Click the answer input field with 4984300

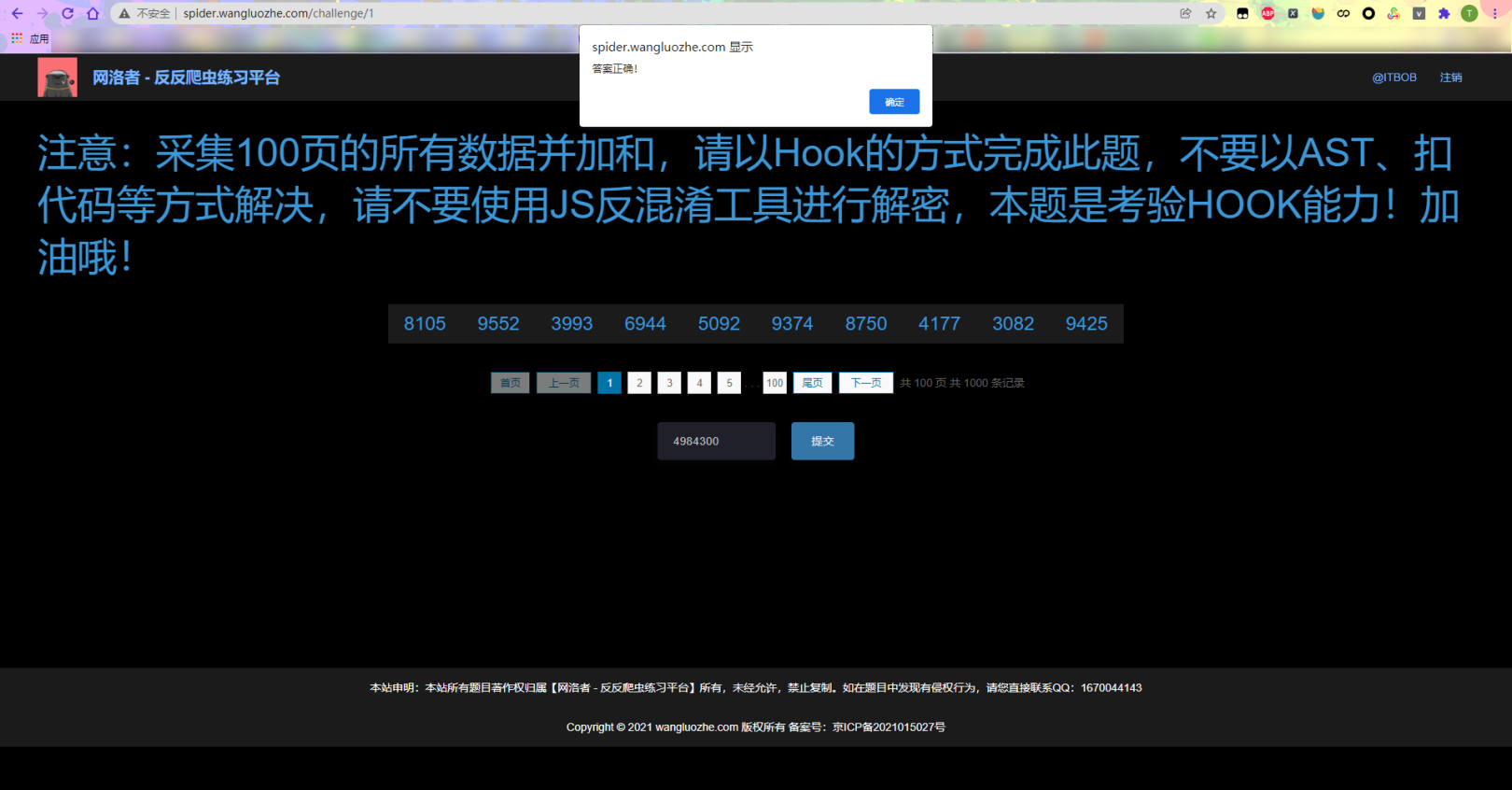[716, 441]
